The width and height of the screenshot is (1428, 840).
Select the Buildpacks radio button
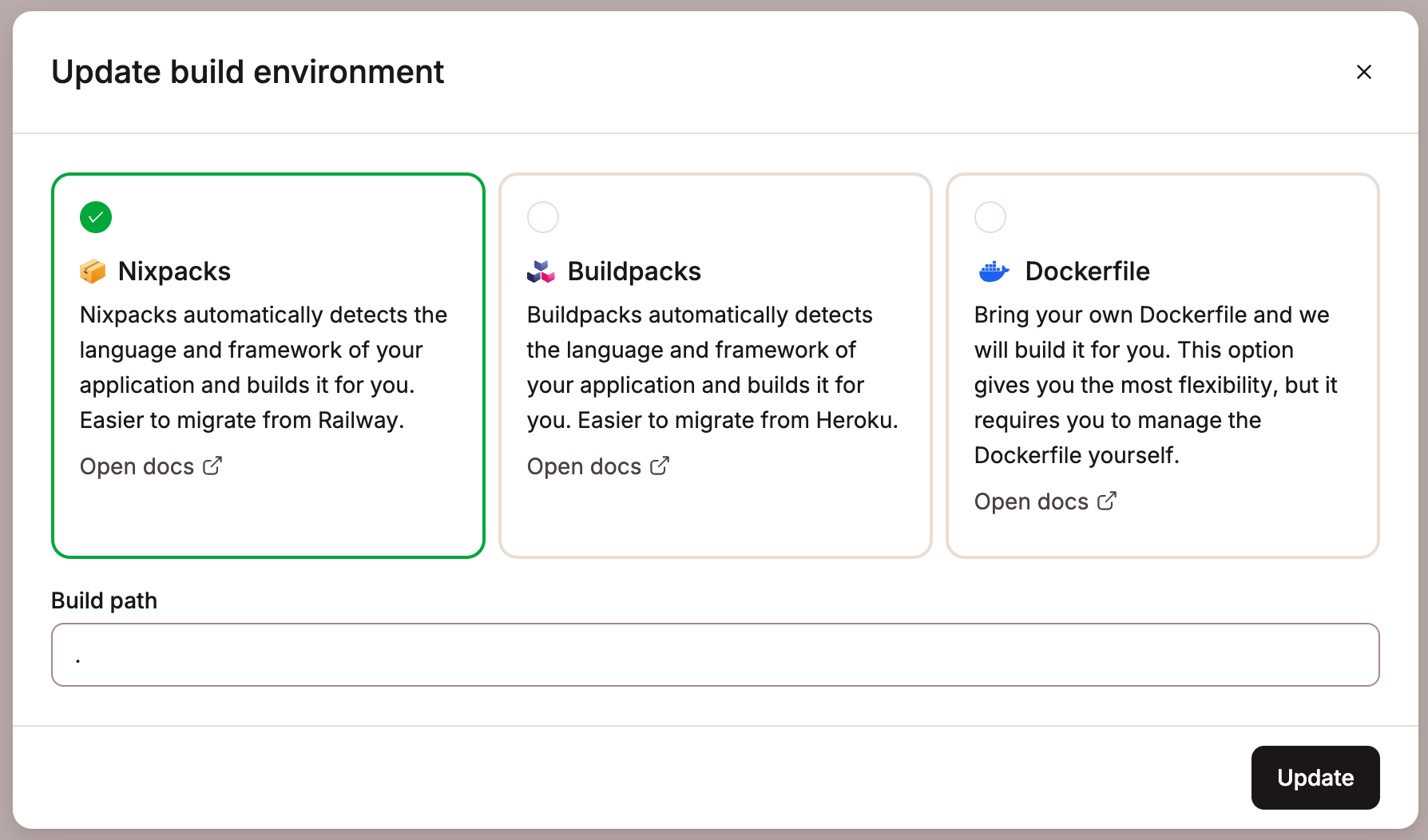coord(543,216)
